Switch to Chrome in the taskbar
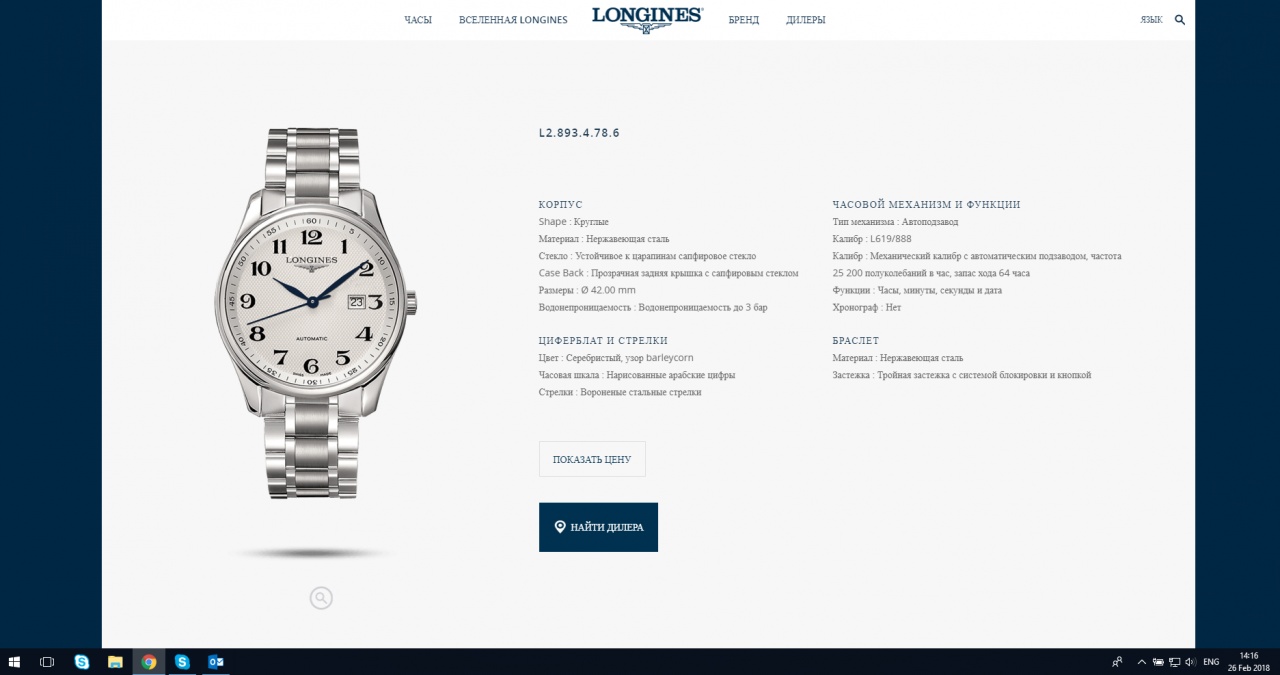Viewport: 1280px width, 675px height. click(149, 662)
